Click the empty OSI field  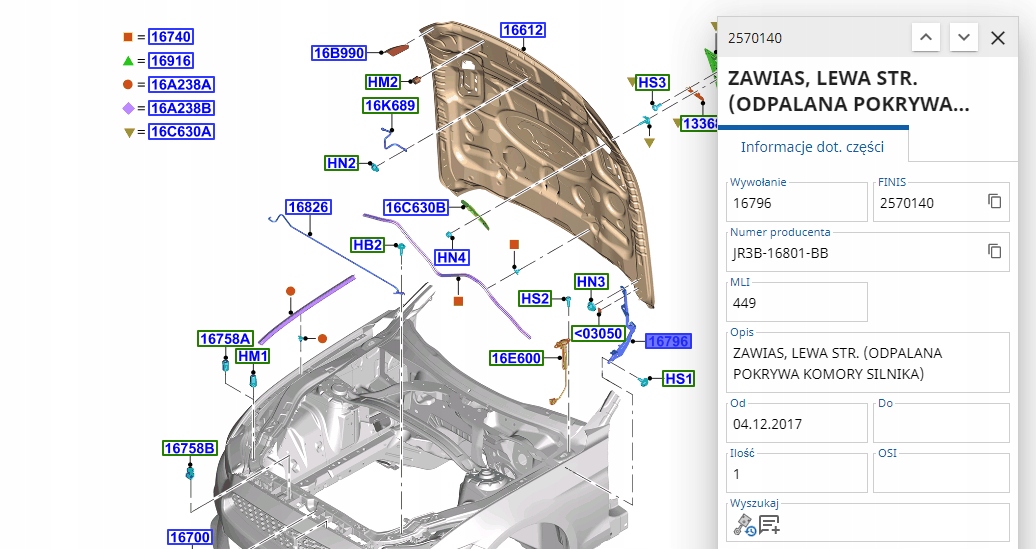(x=941, y=473)
